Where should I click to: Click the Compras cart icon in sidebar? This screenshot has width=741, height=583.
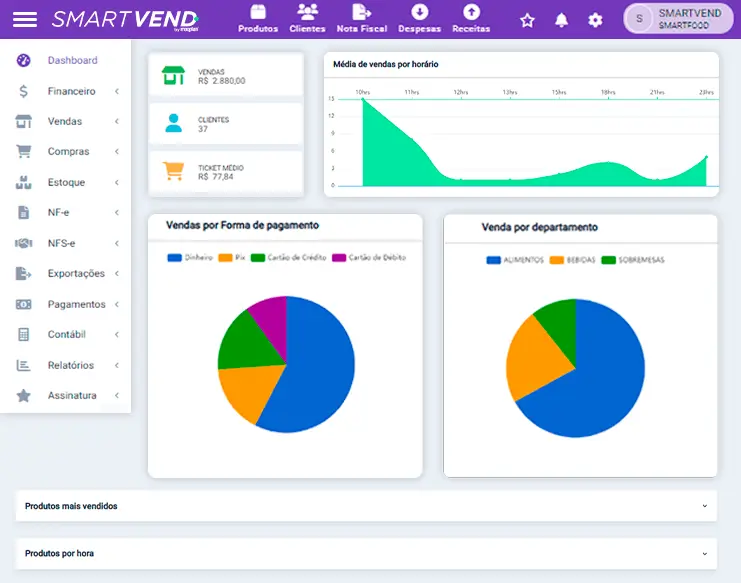[24, 152]
